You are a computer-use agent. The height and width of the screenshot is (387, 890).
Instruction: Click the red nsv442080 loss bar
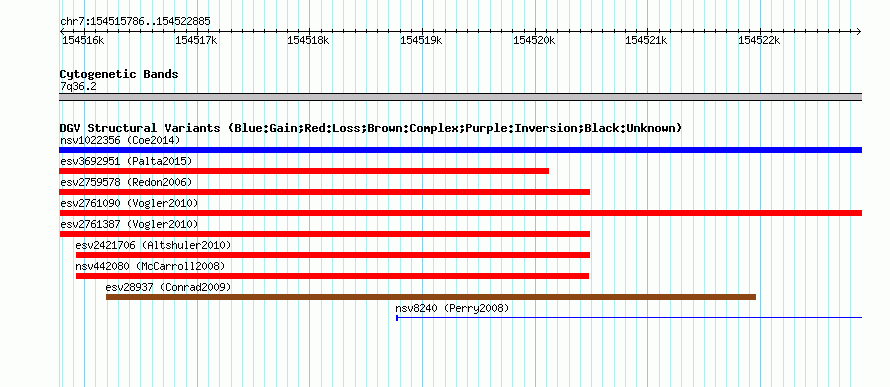point(332,276)
